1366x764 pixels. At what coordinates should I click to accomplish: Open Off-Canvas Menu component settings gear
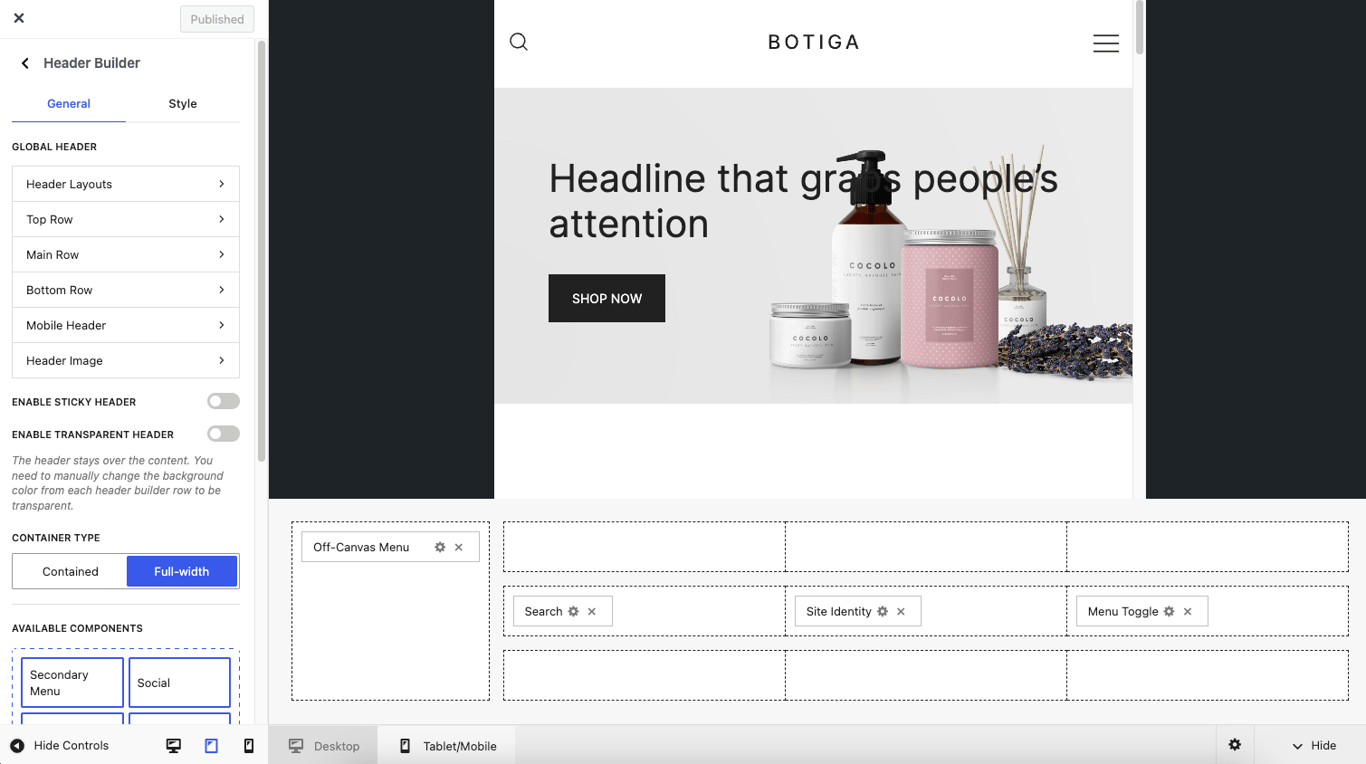click(440, 547)
